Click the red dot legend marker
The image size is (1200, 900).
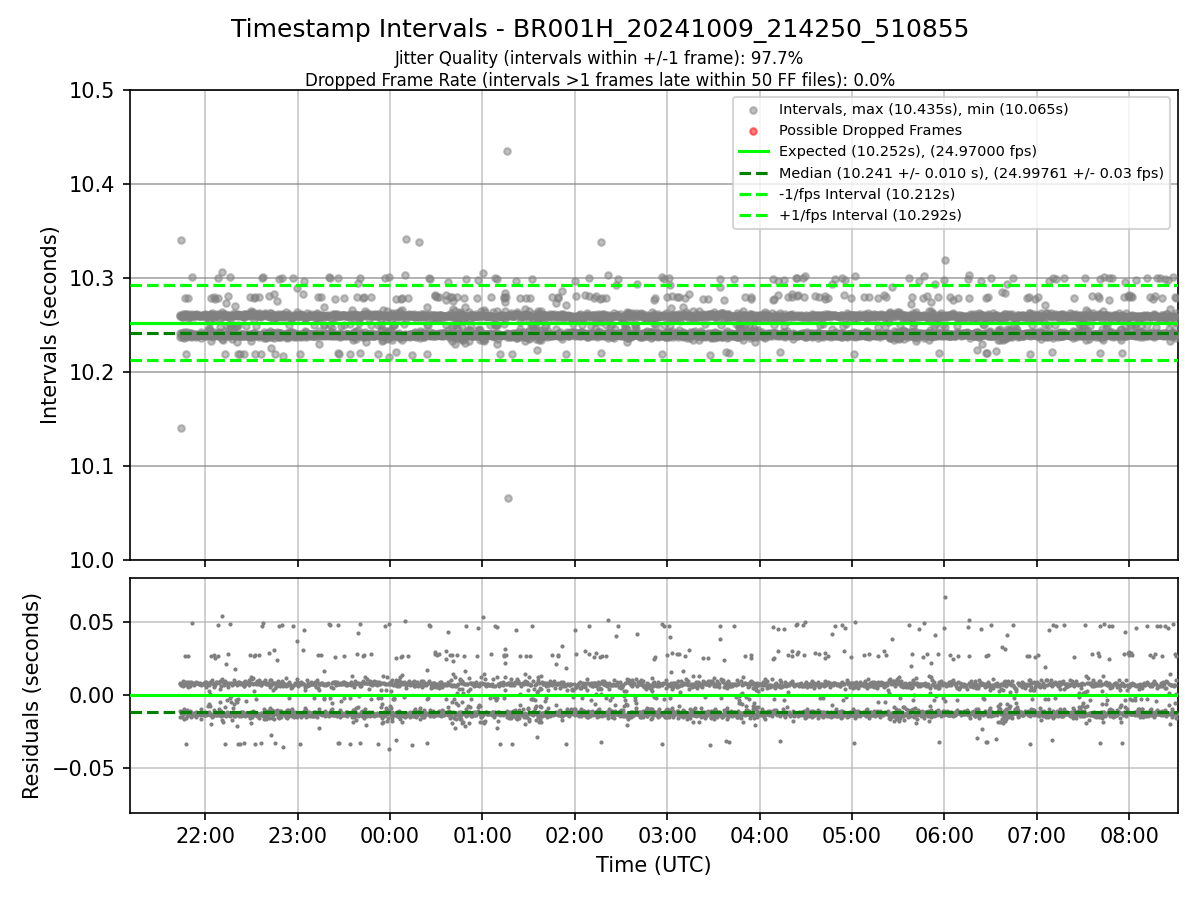pos(753,130)
